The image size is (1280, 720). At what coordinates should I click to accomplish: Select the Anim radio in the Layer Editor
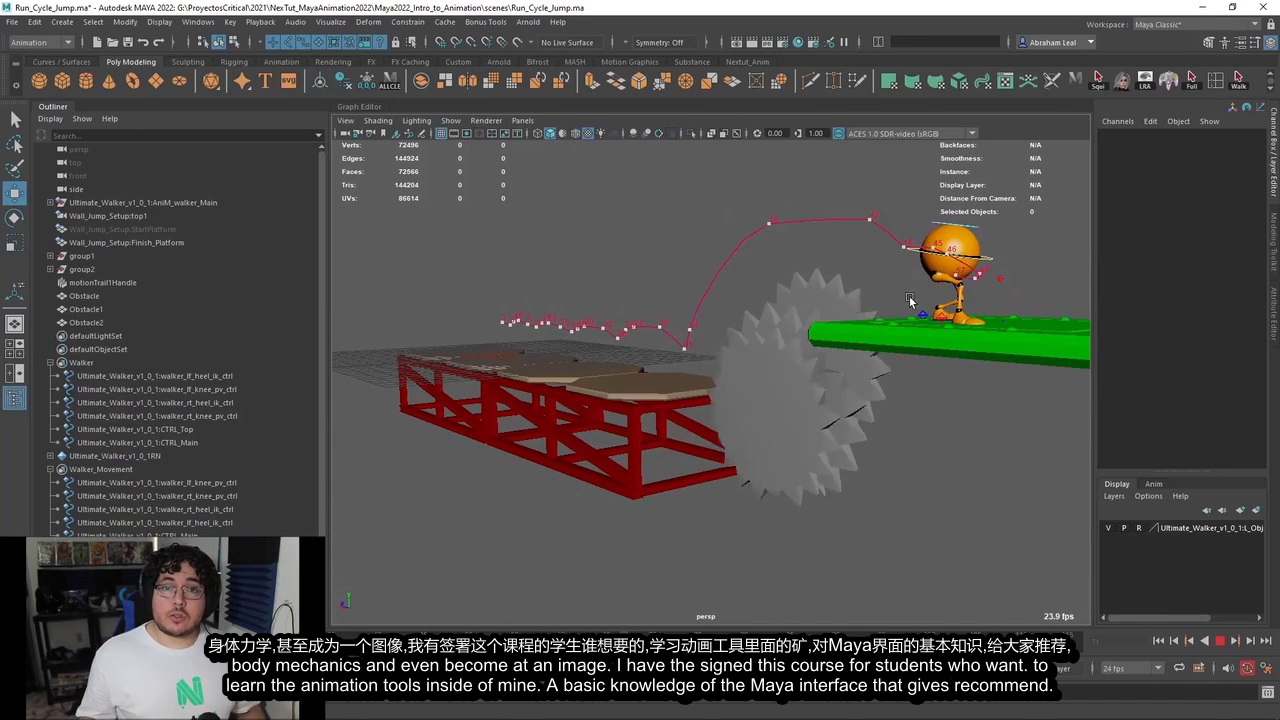pos(1154,484)
